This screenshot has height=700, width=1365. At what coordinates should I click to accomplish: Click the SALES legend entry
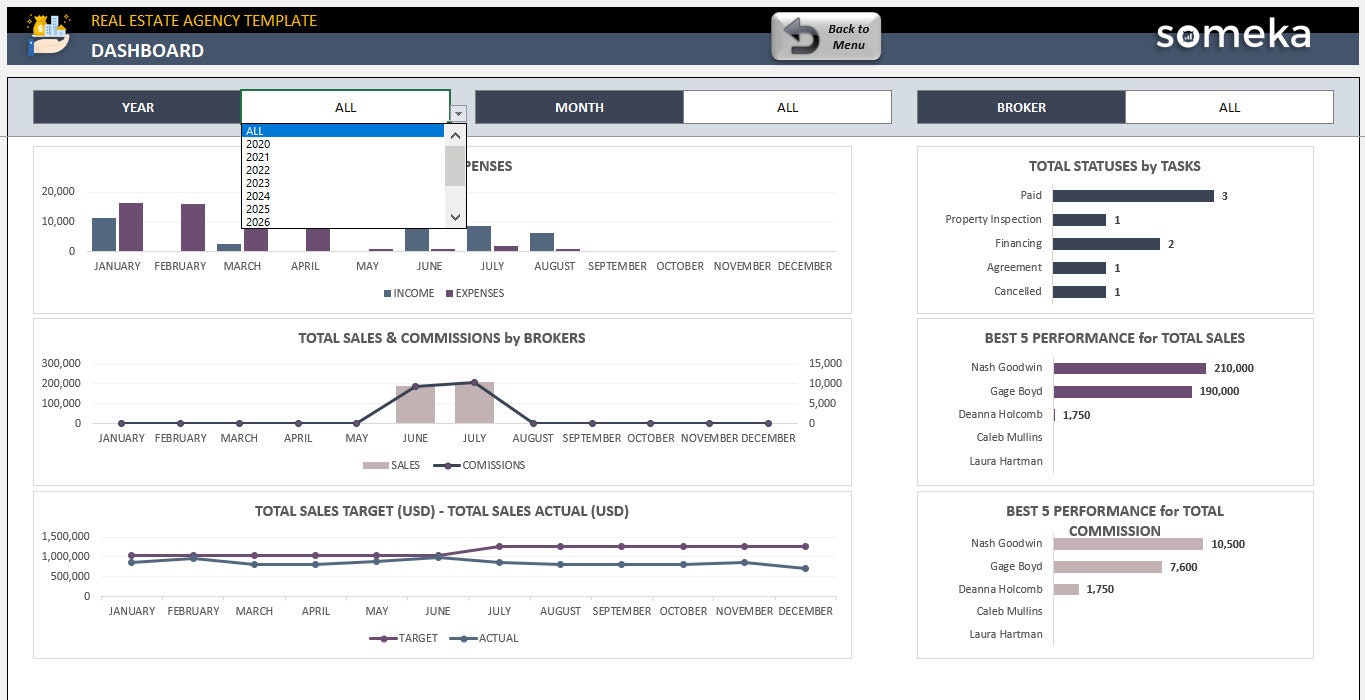(x=391, y=465)
